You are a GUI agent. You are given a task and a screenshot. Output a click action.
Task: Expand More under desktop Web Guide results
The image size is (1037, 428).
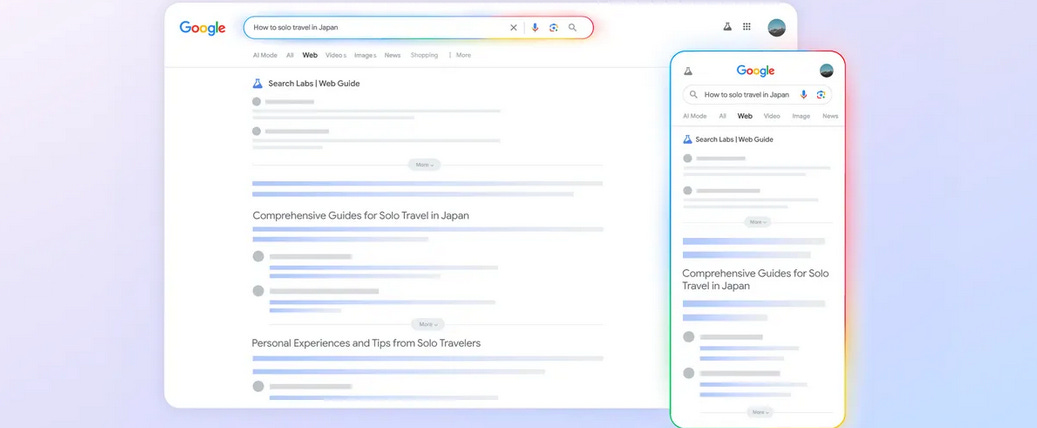424,165
